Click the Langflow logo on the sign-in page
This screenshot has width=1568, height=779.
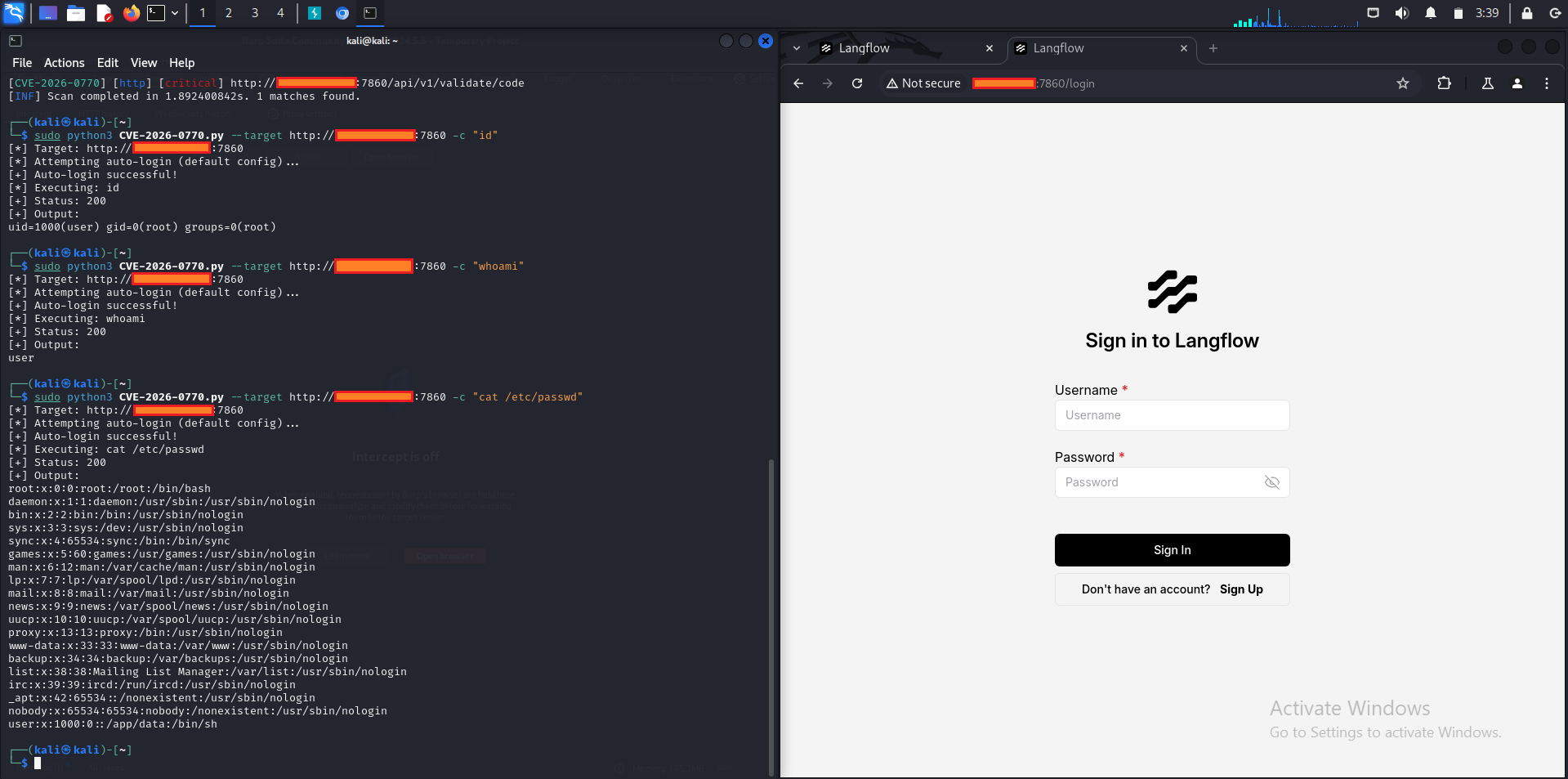point(1172,292)
